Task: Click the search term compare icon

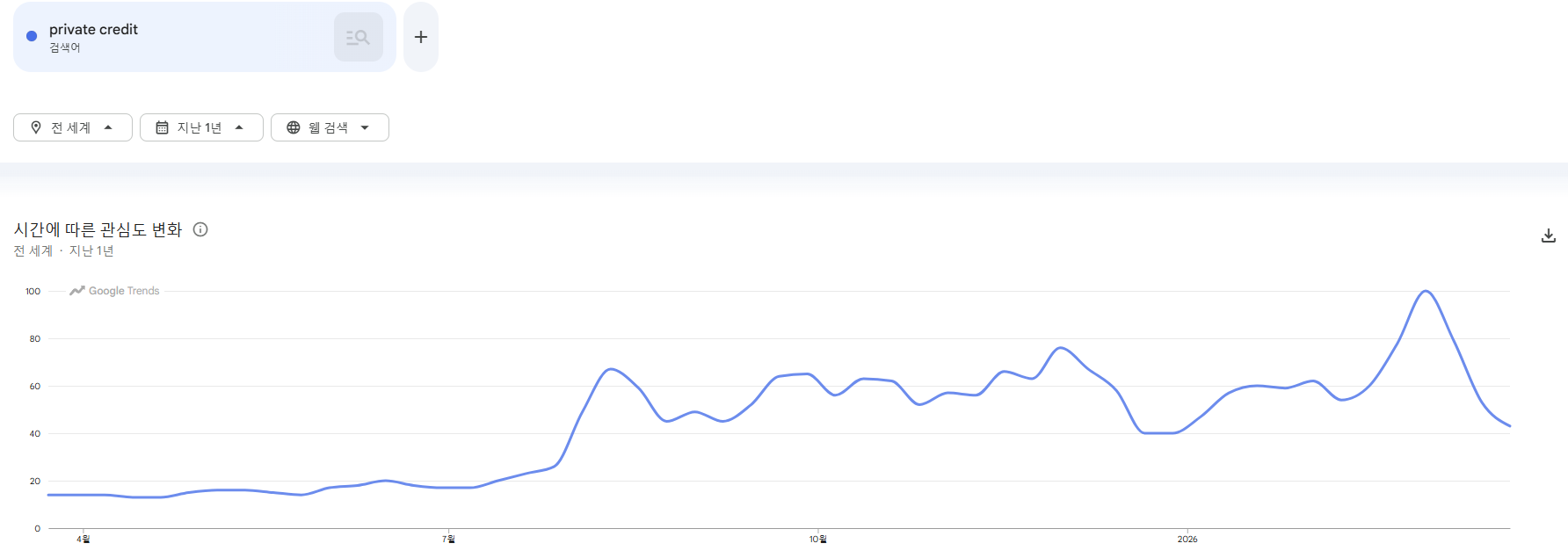Action: pos(358,37)
